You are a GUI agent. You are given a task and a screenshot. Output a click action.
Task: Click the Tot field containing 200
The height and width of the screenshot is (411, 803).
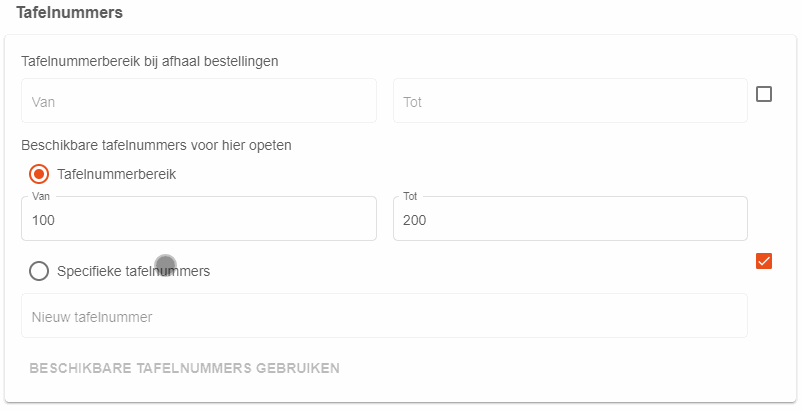click(x=570, y=219)
